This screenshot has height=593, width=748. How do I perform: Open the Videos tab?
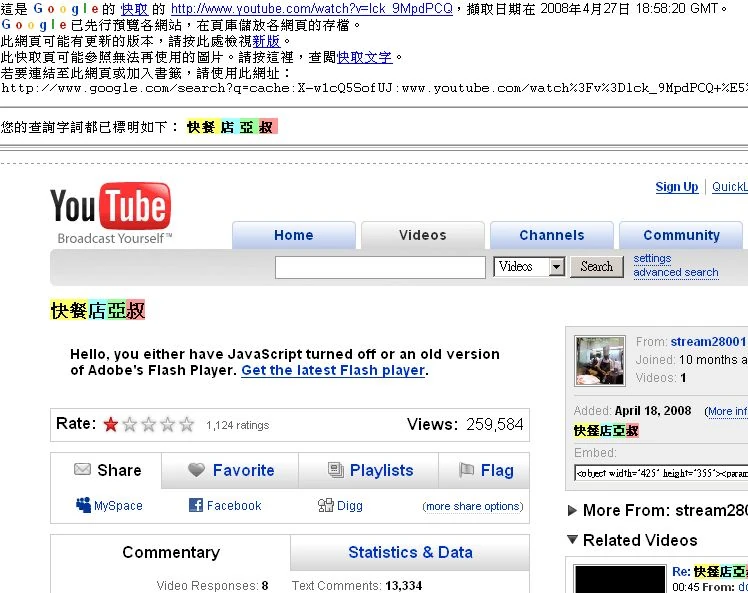pos(423,235)
